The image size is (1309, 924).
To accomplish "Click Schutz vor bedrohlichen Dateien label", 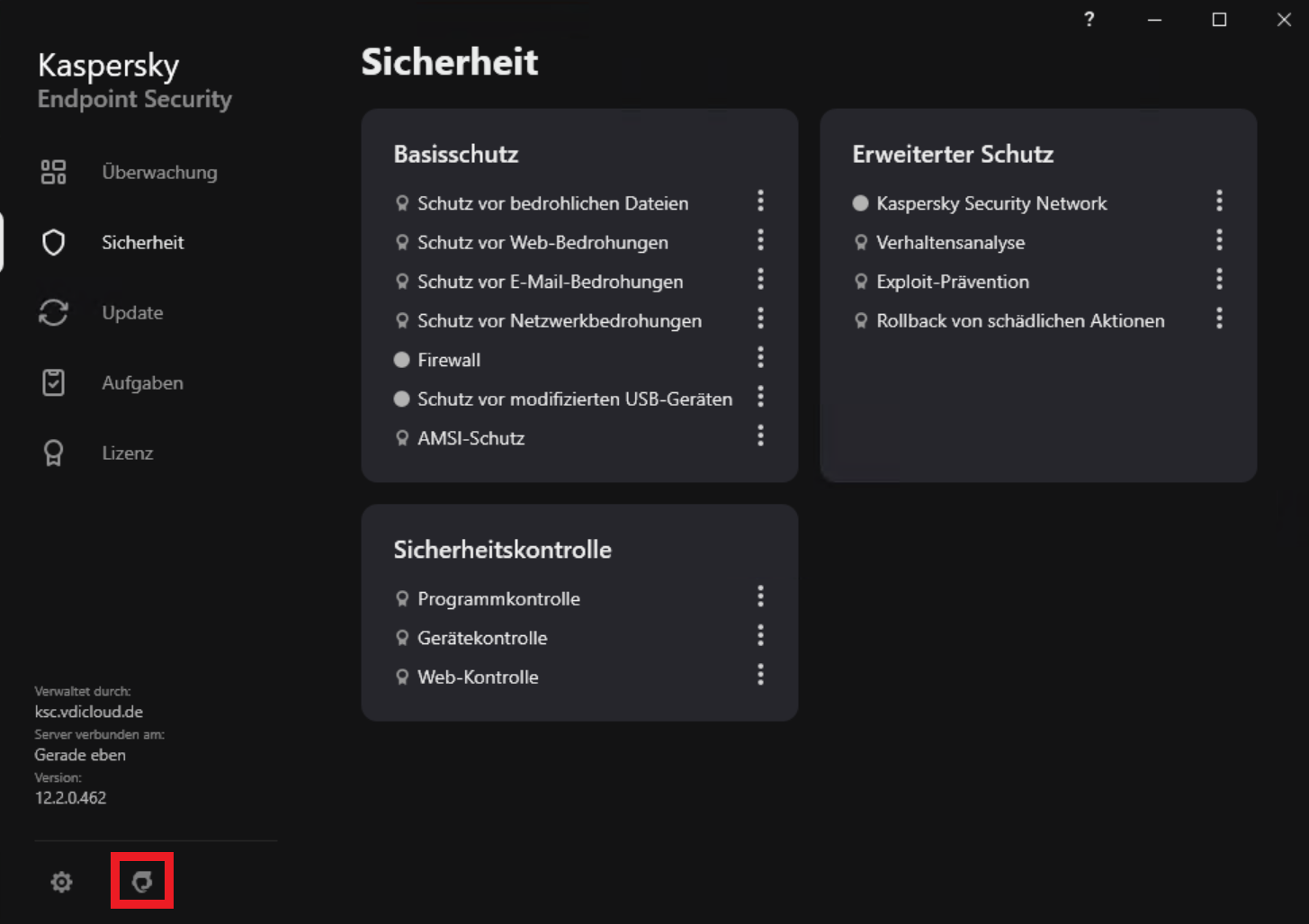I will click(x=553, y=203).
